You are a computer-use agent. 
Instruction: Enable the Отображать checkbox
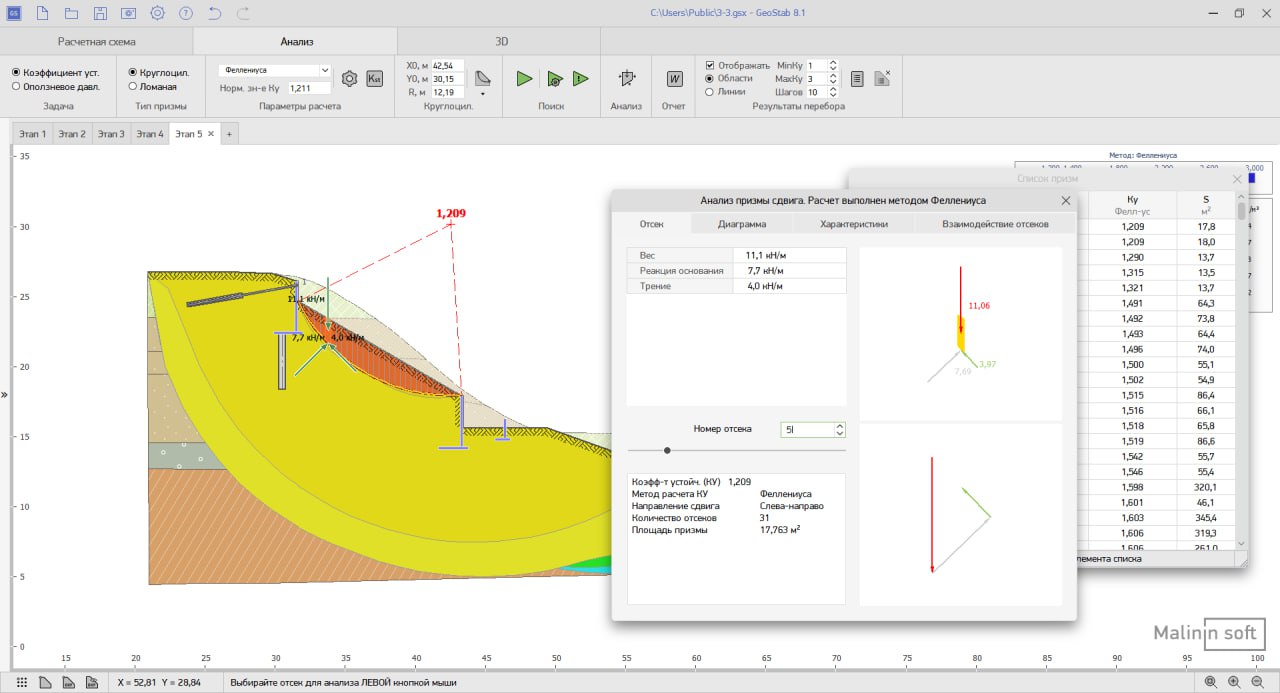[710, 65]
